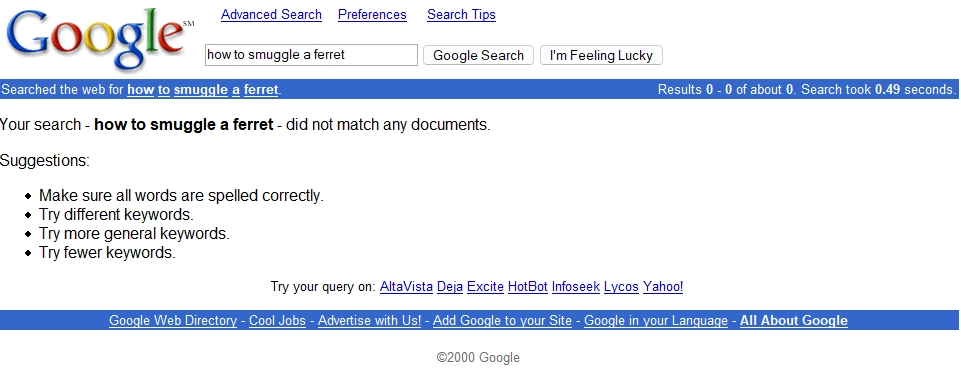Open Google Web Directory link
The image size is (961, 370).
[x=173, y=320]
